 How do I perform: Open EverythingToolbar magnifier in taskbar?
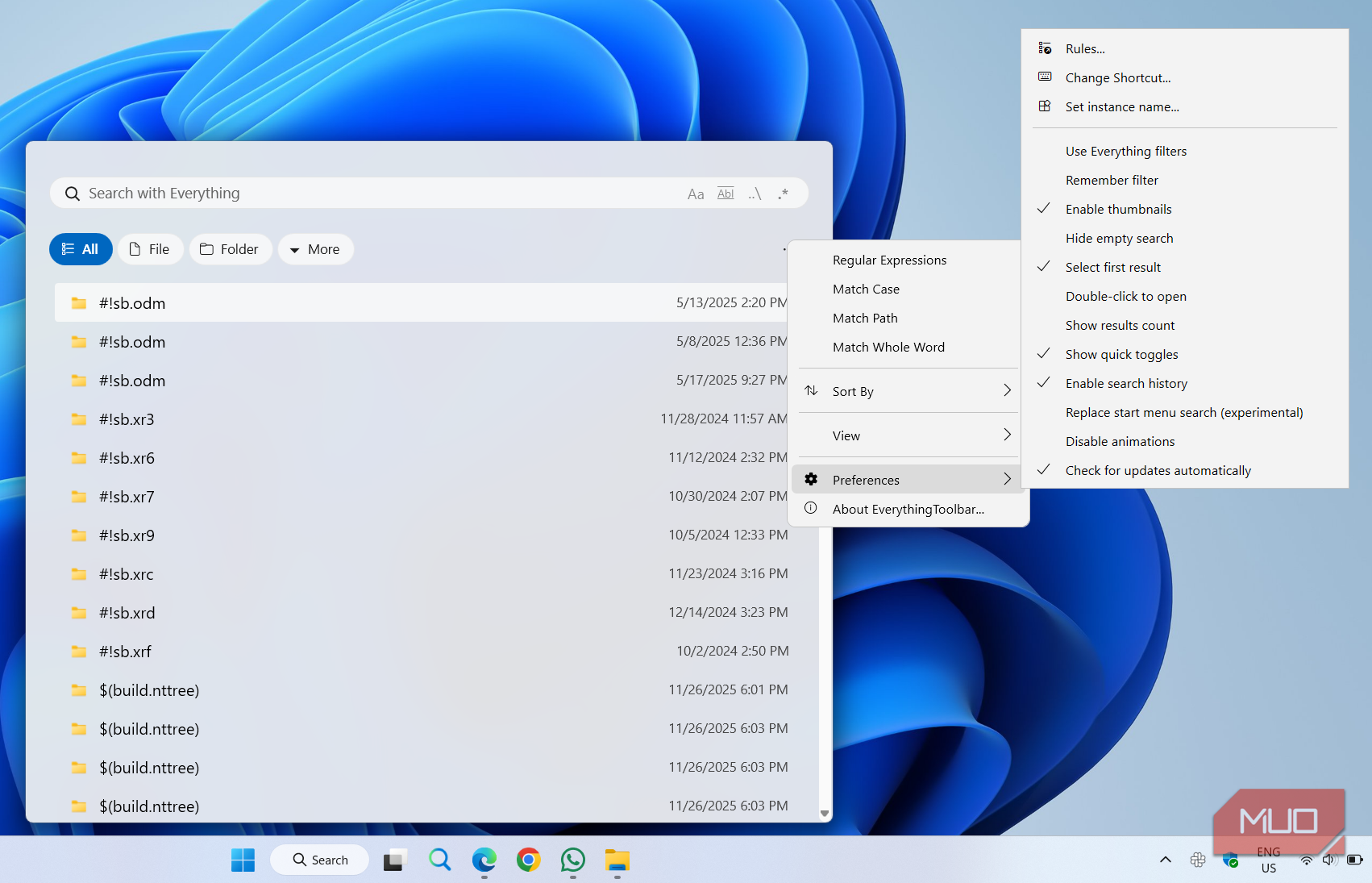(440, 860)
